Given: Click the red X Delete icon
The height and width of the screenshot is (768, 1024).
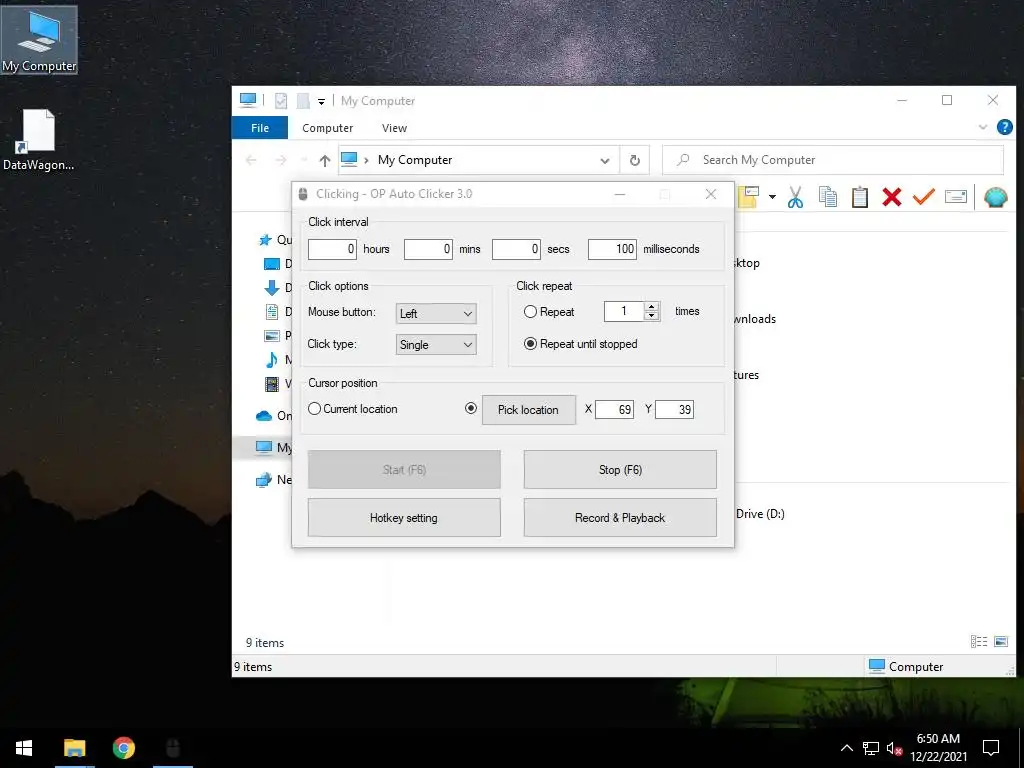Looking at the screenshot, I should (x=891, y=197).
